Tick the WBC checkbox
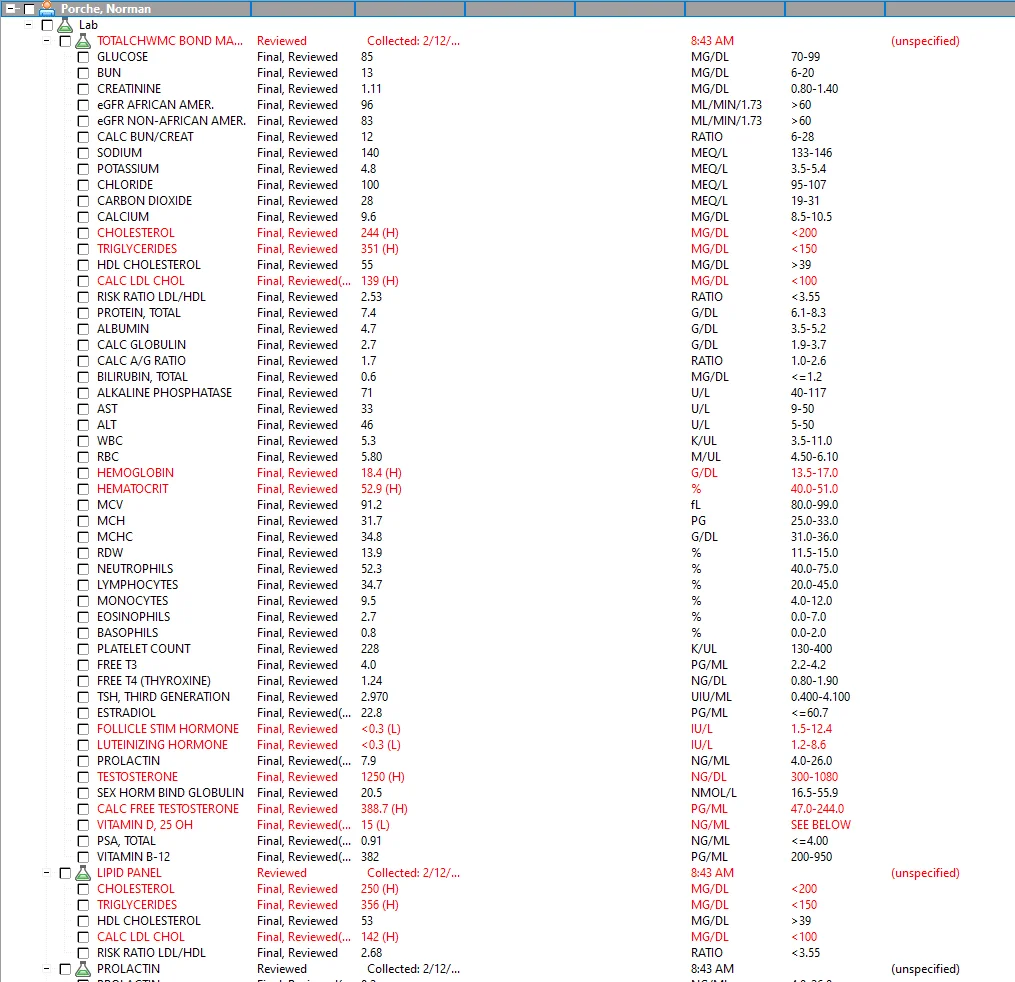Image resolution: width=1015 pixels, height=982 pixels. tap(83, 441)
